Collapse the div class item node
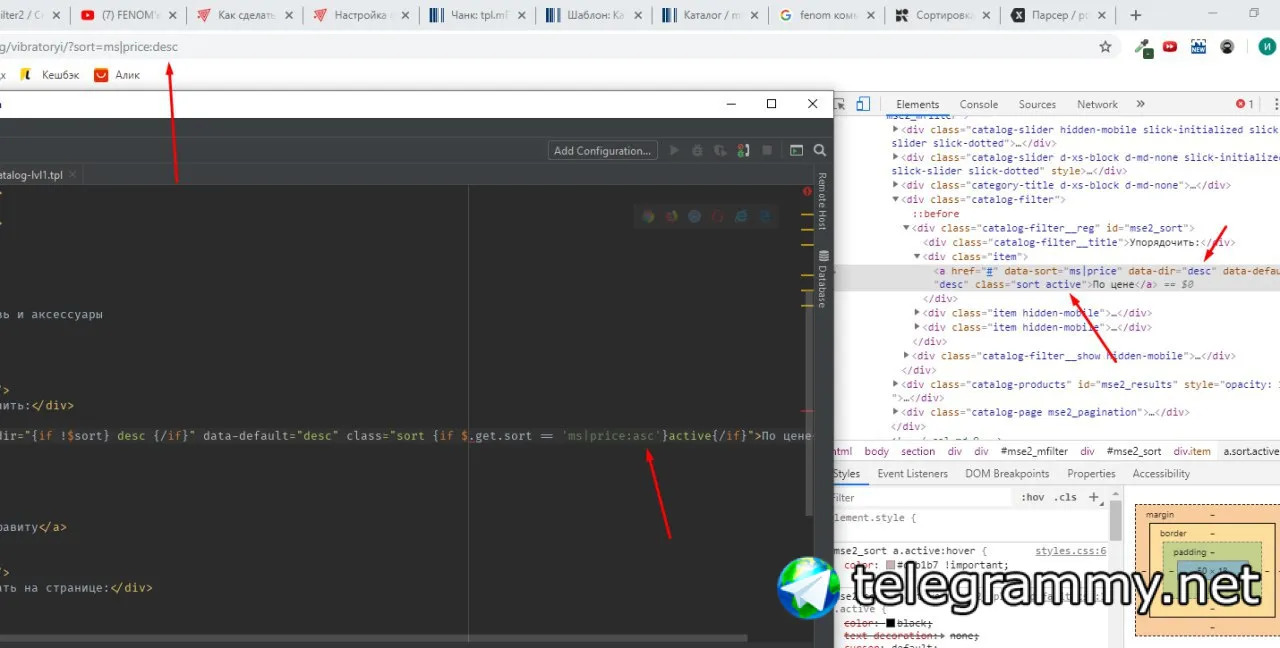 coord(918,257)
